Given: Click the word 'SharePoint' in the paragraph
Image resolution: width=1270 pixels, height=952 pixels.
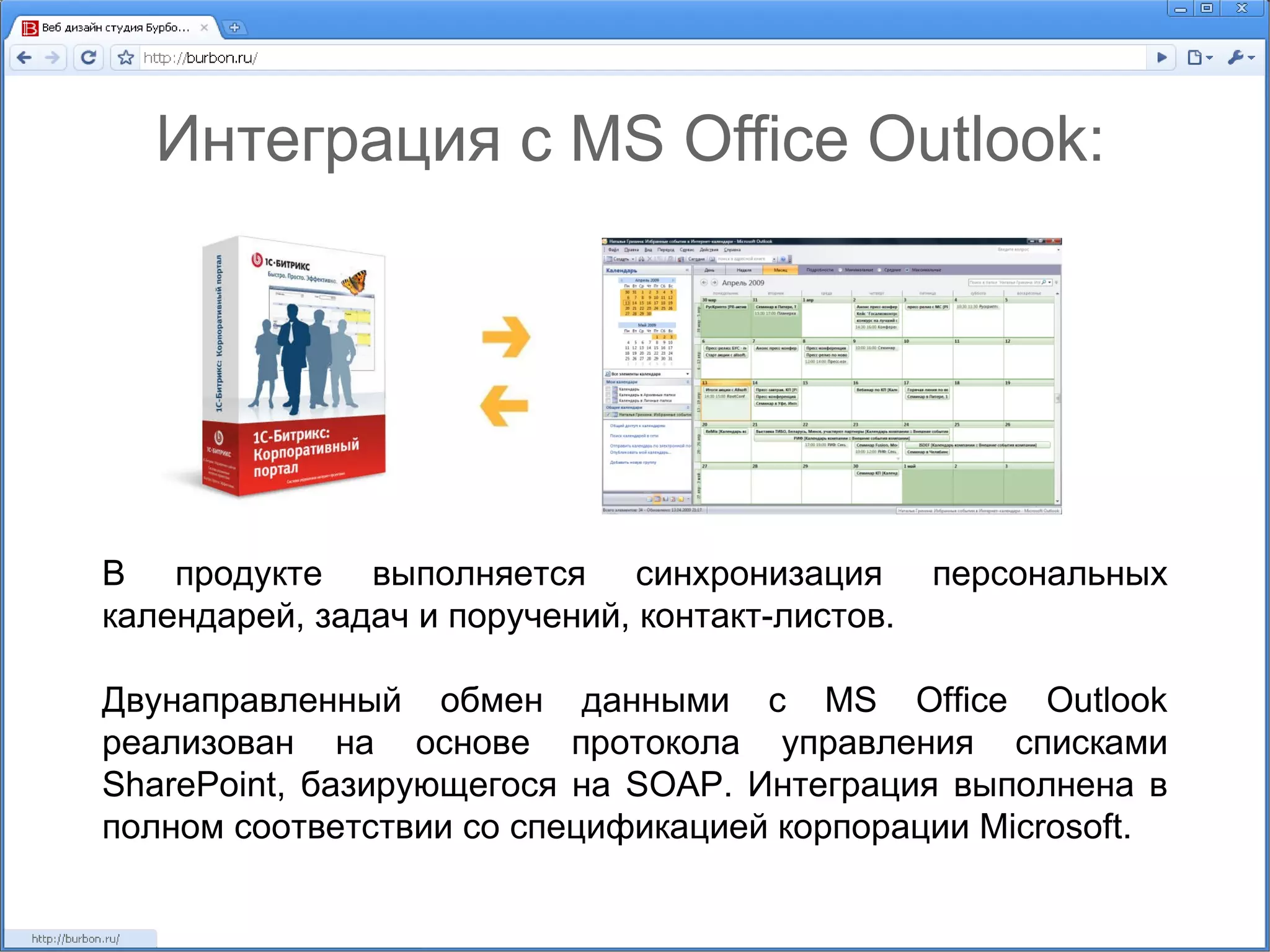Looking at the screenshot, I should click(193, 785).
